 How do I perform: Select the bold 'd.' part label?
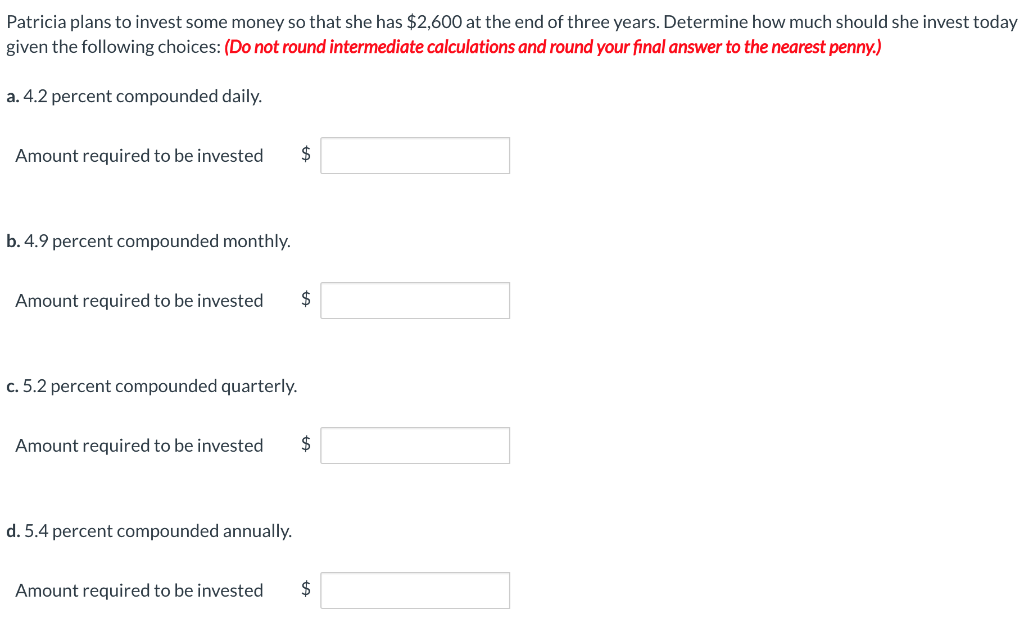[10, 531]
